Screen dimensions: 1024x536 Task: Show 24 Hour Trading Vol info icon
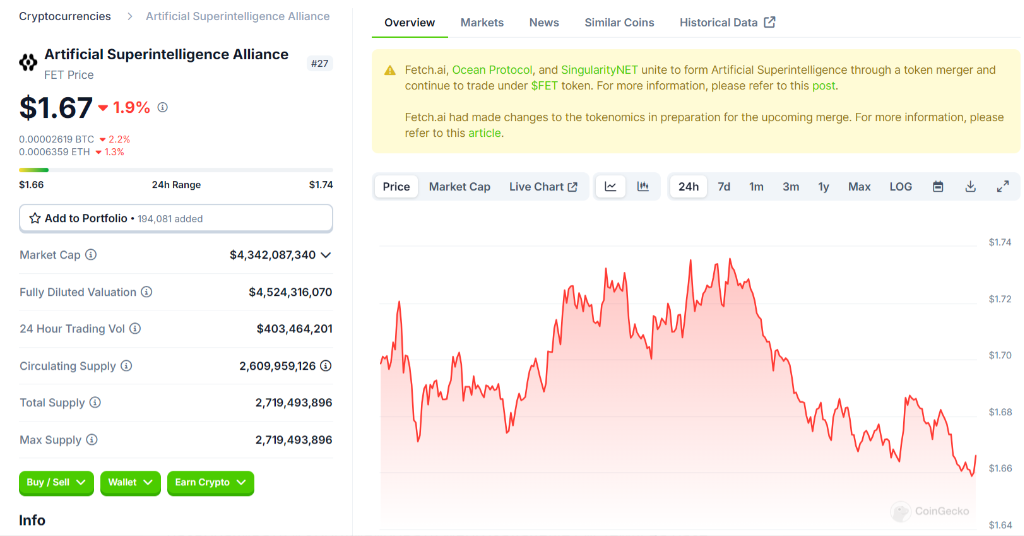pos(135,328)
